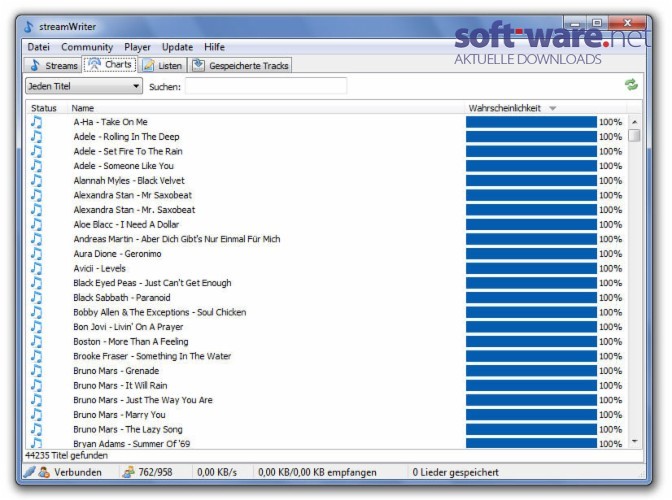Select the row Bruno Mars - Just The Way You Are
Viewport: 672px width, 500px height.
point(327,400)
